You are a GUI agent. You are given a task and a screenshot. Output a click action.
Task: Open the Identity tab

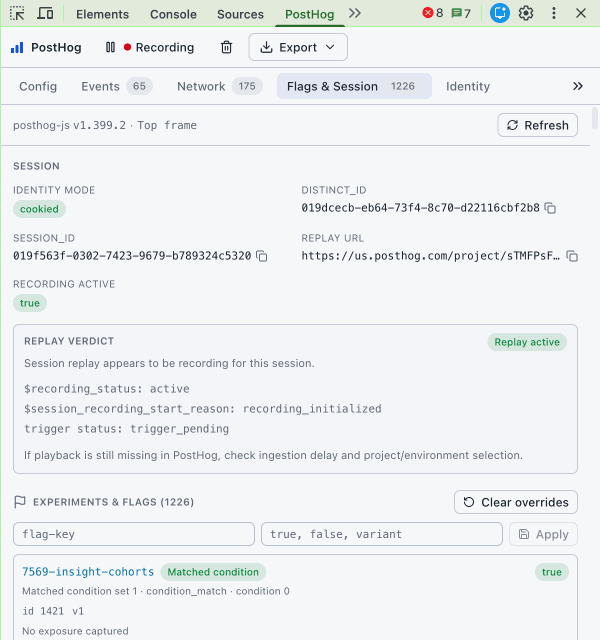tap(468, 86)
